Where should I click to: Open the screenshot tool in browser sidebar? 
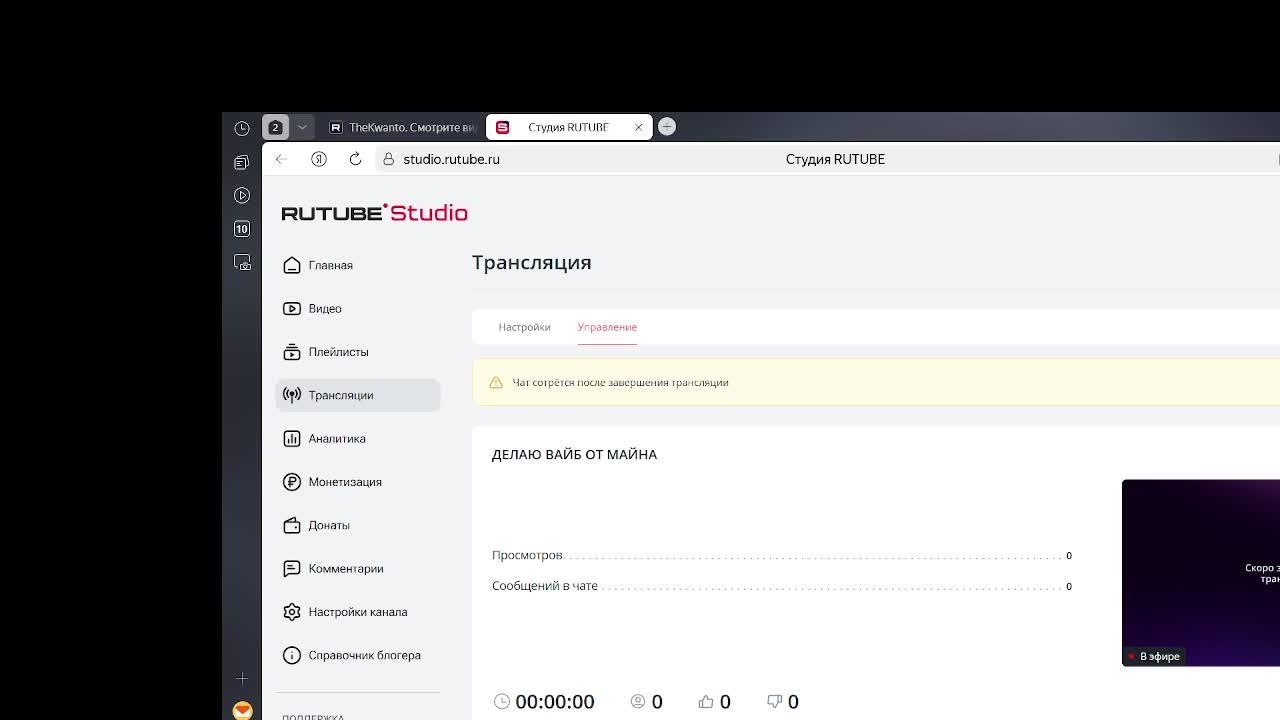point(242,262)
